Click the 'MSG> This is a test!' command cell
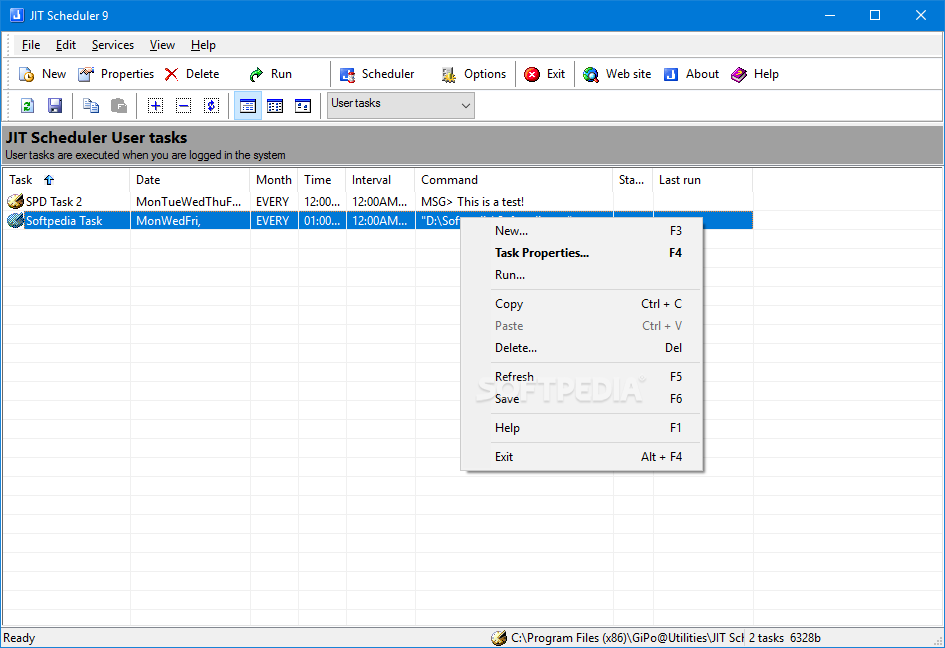Screen dimensions: 945x648 click(472, 201)
